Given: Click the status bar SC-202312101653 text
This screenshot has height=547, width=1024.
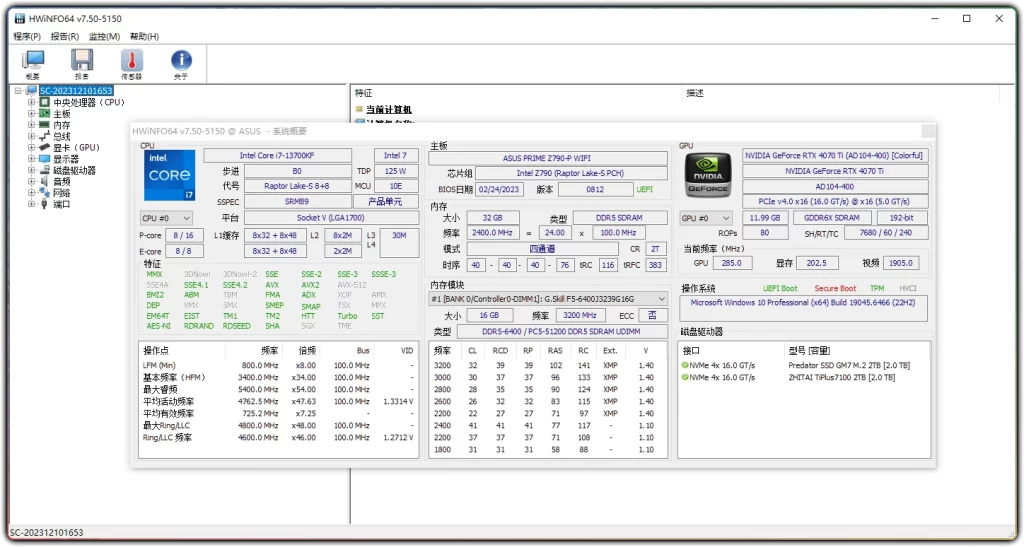Looking at the screenshot, I should (x=46, y=533).
